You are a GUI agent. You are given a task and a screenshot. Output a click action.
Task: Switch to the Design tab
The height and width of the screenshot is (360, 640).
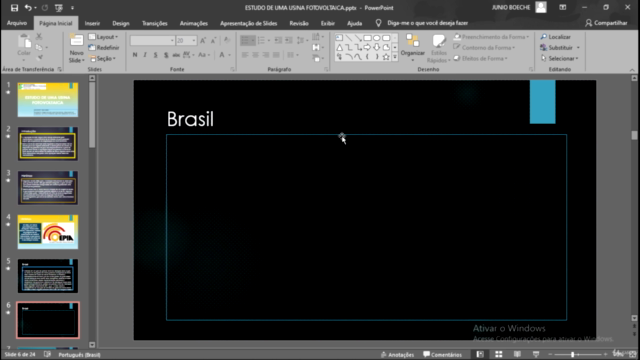(121, 23)
